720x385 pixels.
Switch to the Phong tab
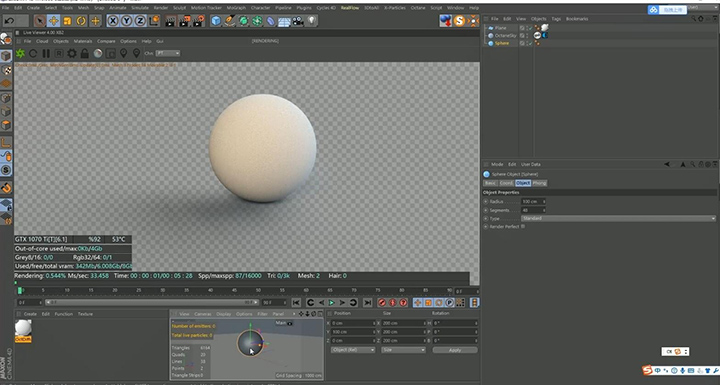540,183
